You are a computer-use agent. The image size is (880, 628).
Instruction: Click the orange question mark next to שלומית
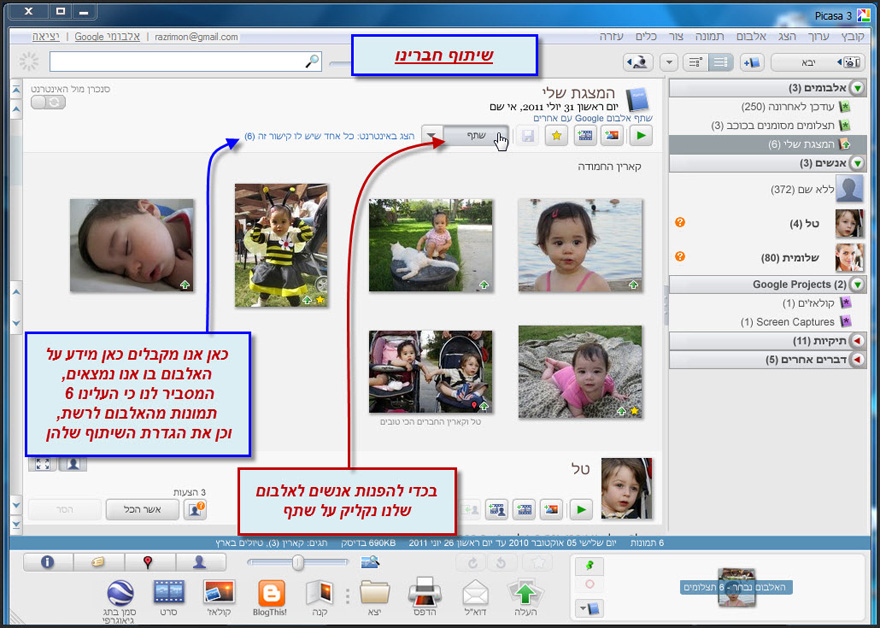pos(680,256)
